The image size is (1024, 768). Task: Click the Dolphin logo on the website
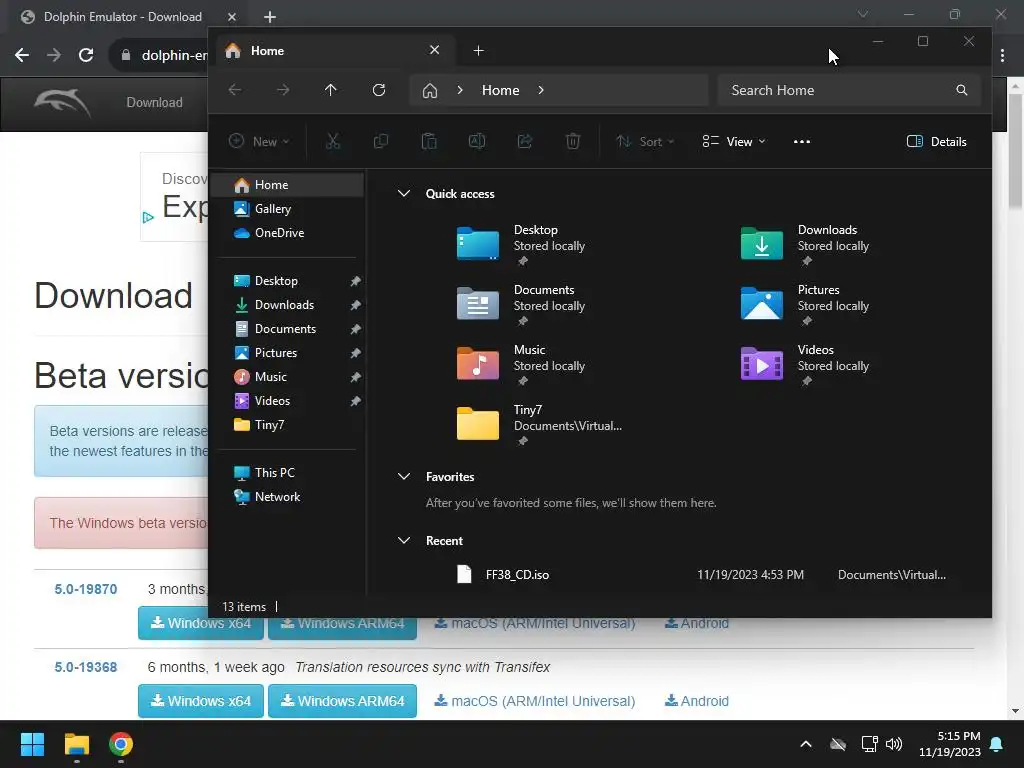63,103
